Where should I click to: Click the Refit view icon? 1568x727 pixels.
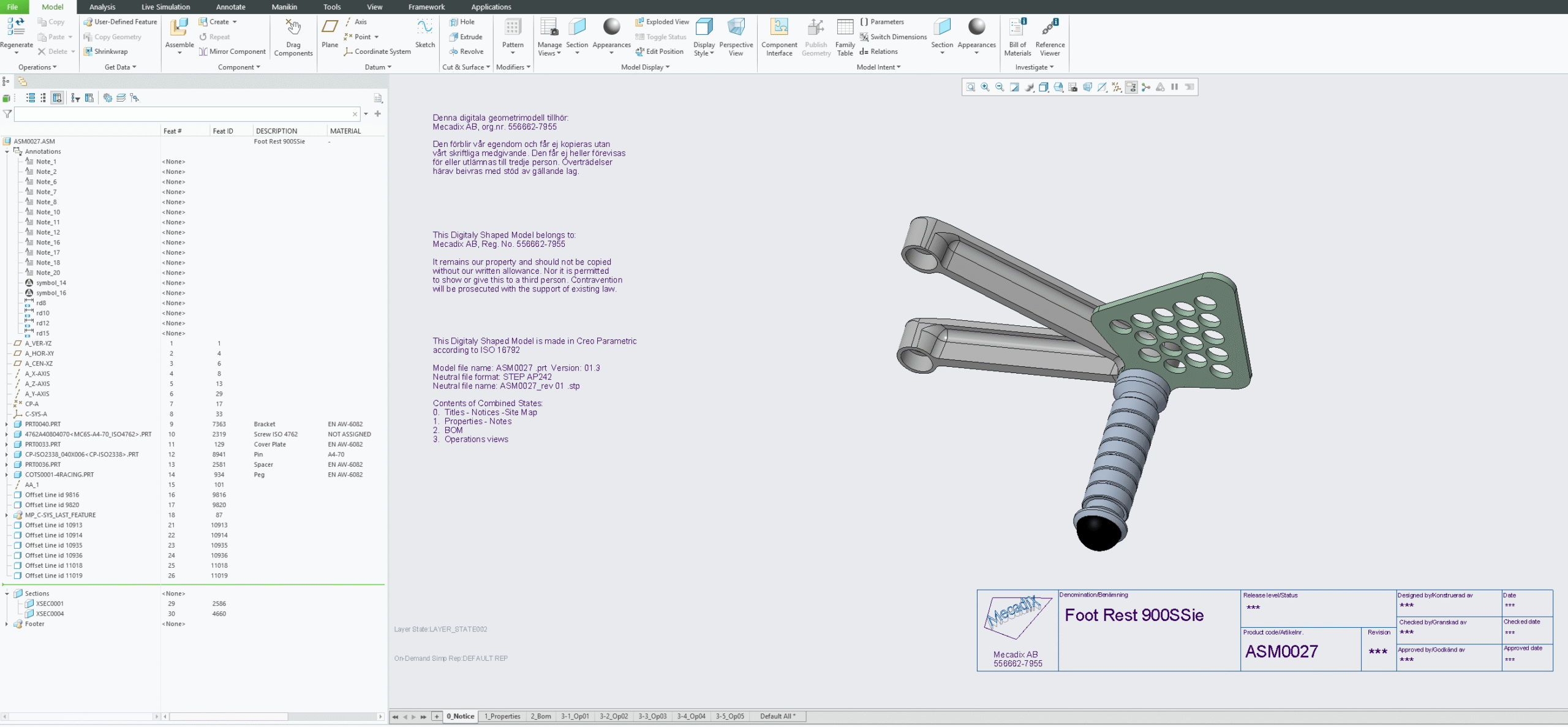971,87
